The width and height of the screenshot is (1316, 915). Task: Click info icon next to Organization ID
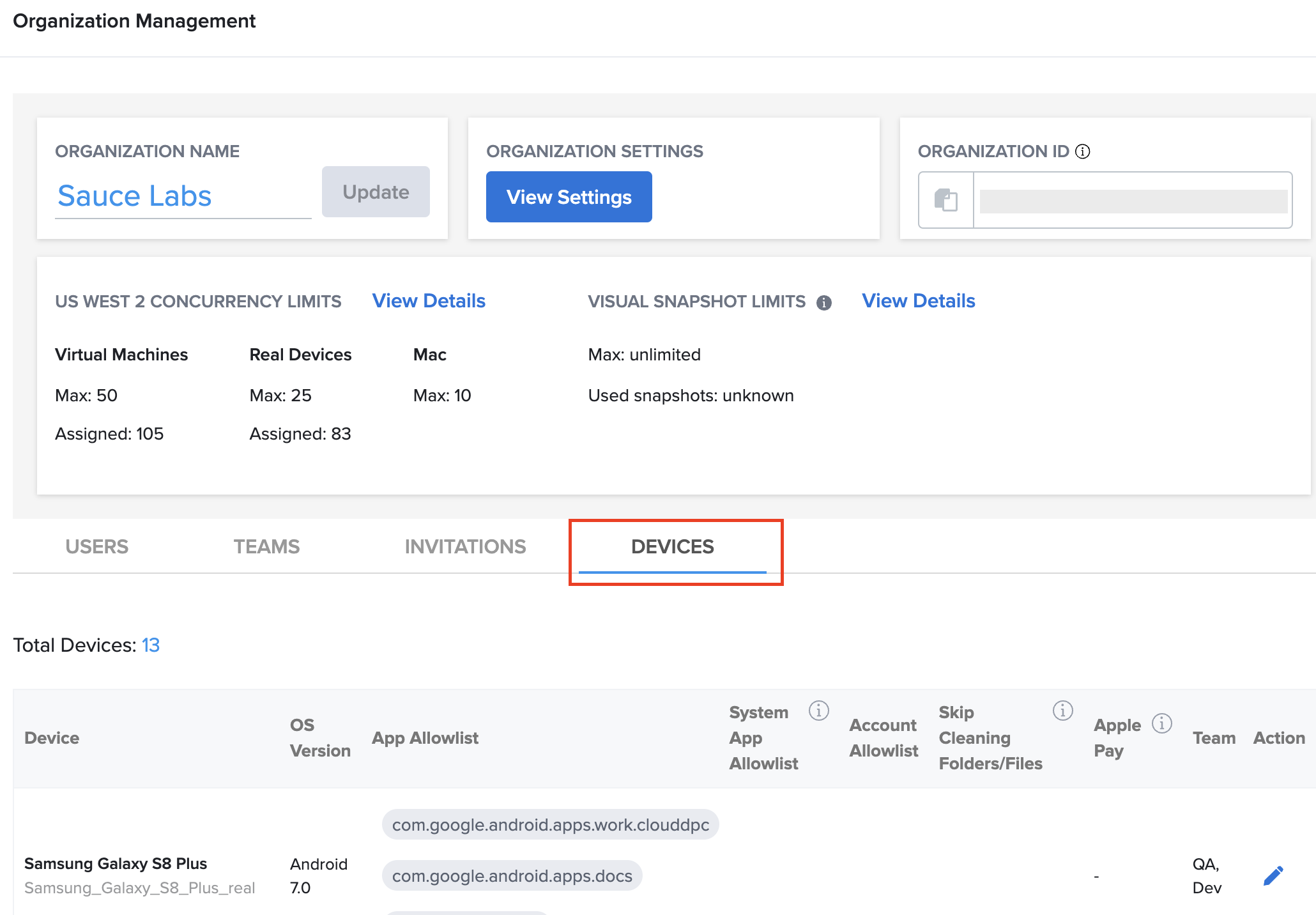[x=1083, y=151]
